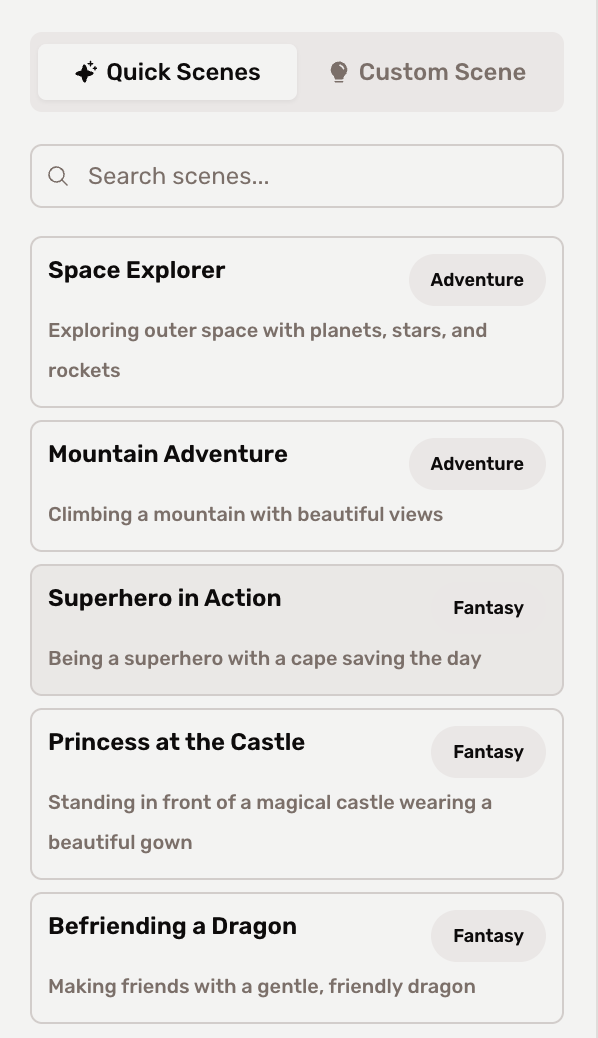This screenshot has height=1038, width=598.
Task: Select the Adventure badge on Mountain Adventure
Action: (x=477, y=464)
